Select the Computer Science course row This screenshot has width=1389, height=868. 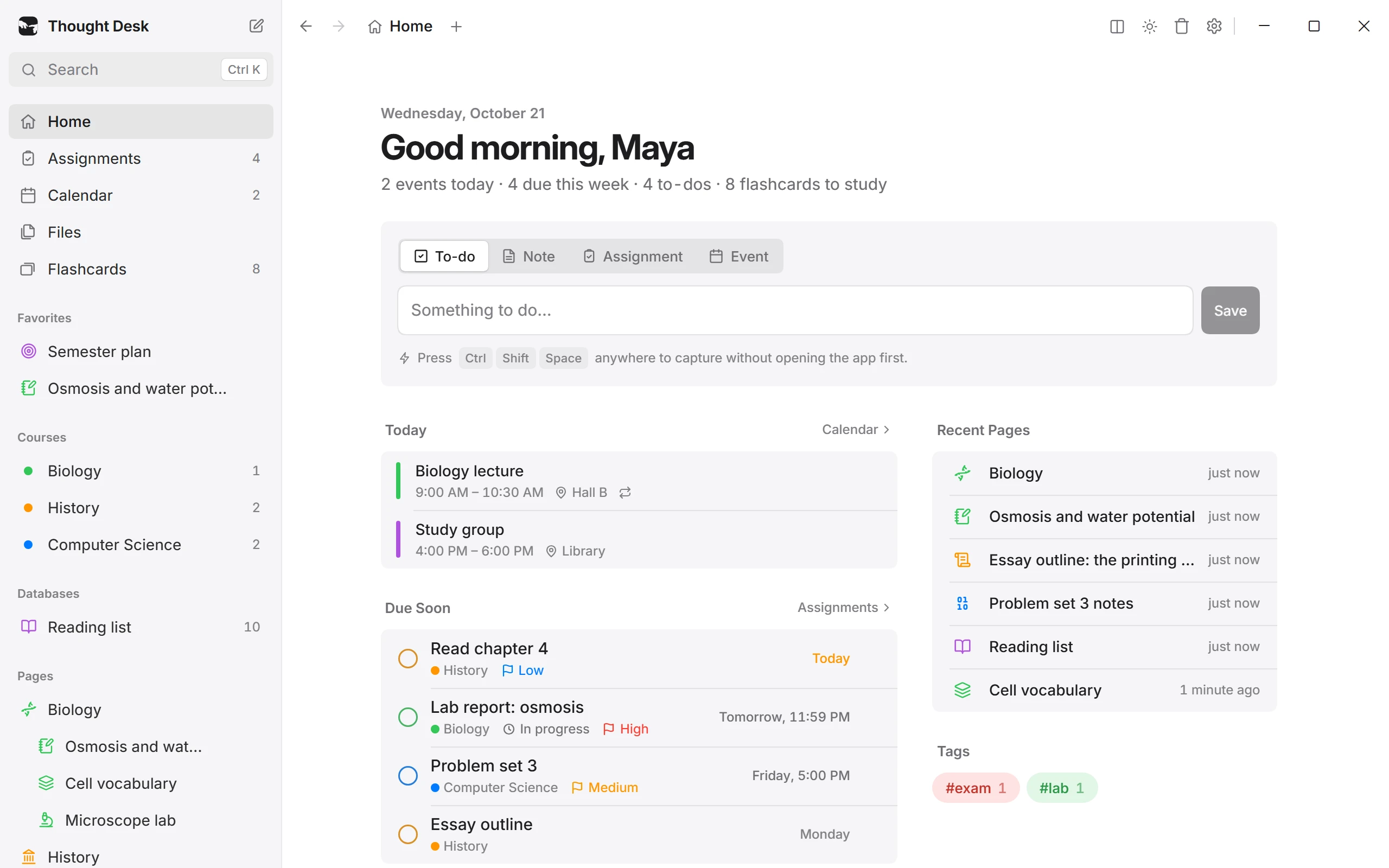pos(141,544)
